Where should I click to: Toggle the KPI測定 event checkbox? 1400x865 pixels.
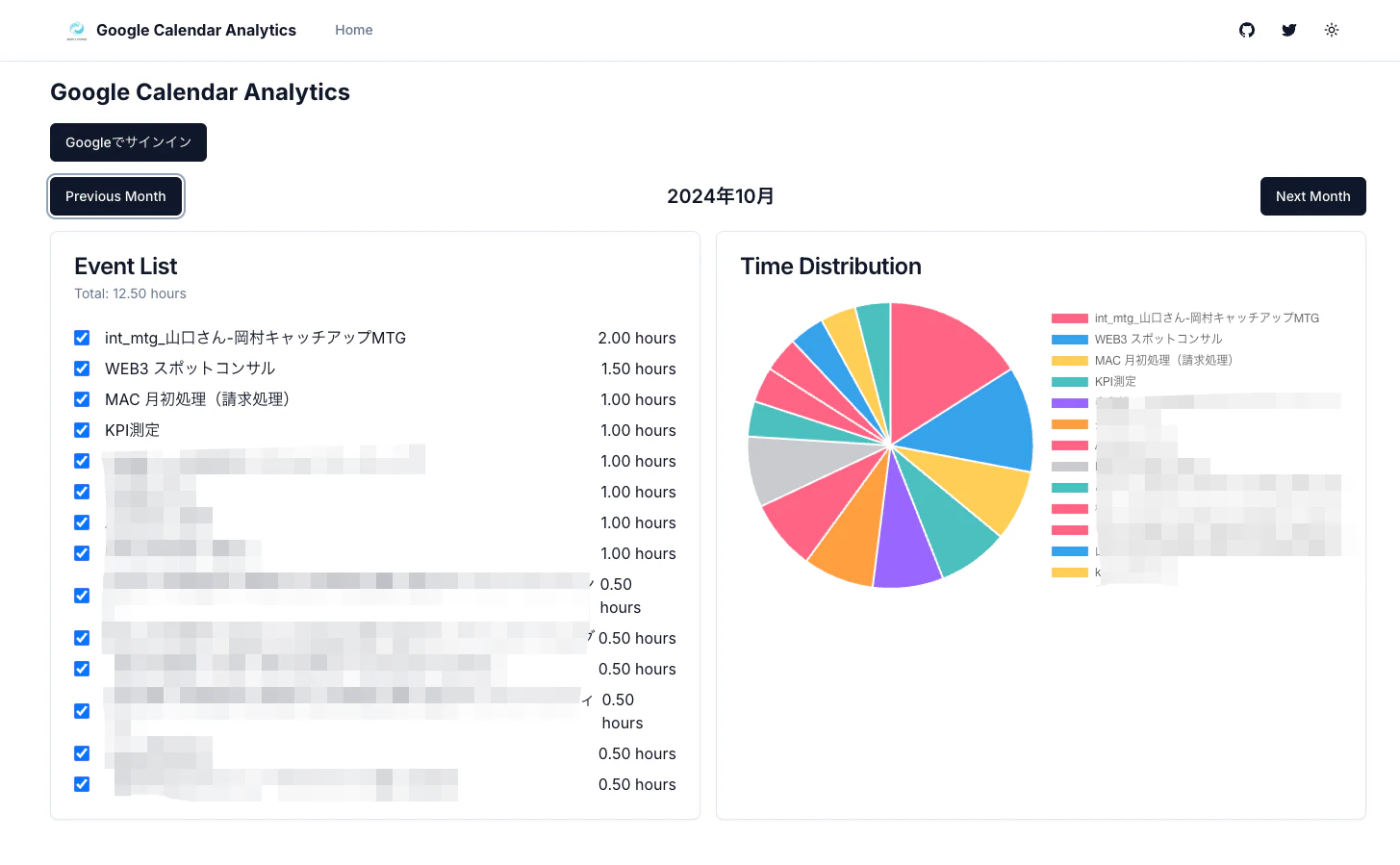[x=82, y=430]
